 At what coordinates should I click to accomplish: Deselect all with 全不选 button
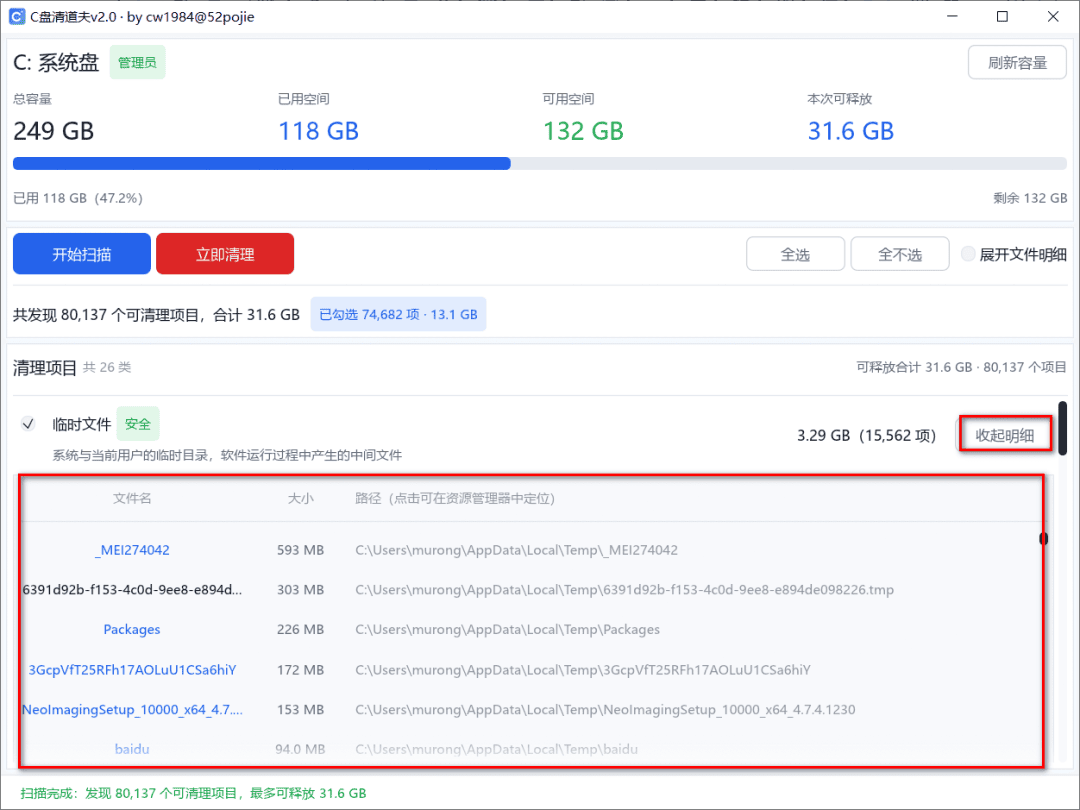point(900,255)
